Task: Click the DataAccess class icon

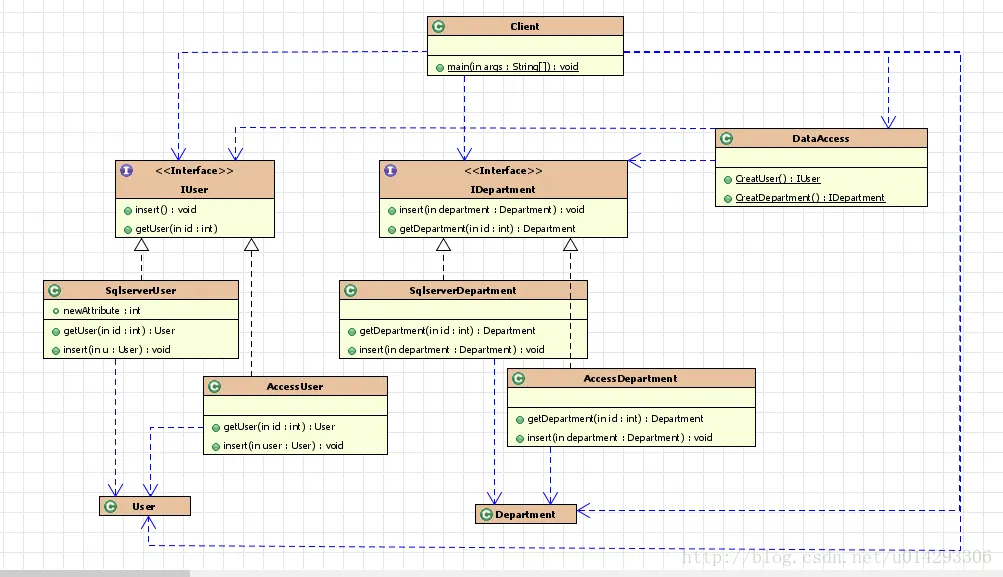Action: pos(727,138)
